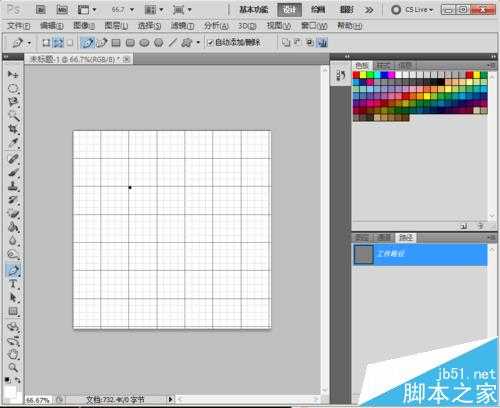Enable Shape Layers mode in options bar
This screenshot has width=500, height=408.
click(x=46, y=43)
